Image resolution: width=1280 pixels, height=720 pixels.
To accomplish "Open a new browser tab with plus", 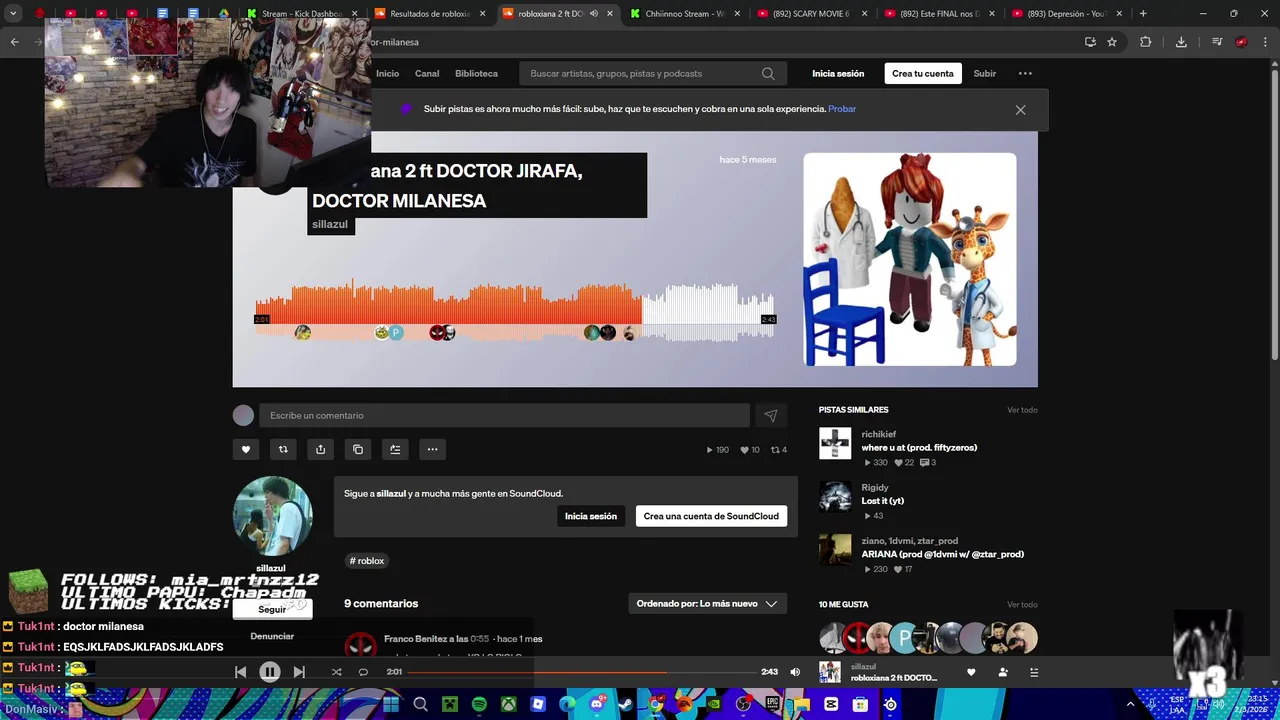I will pos(1143,14).
